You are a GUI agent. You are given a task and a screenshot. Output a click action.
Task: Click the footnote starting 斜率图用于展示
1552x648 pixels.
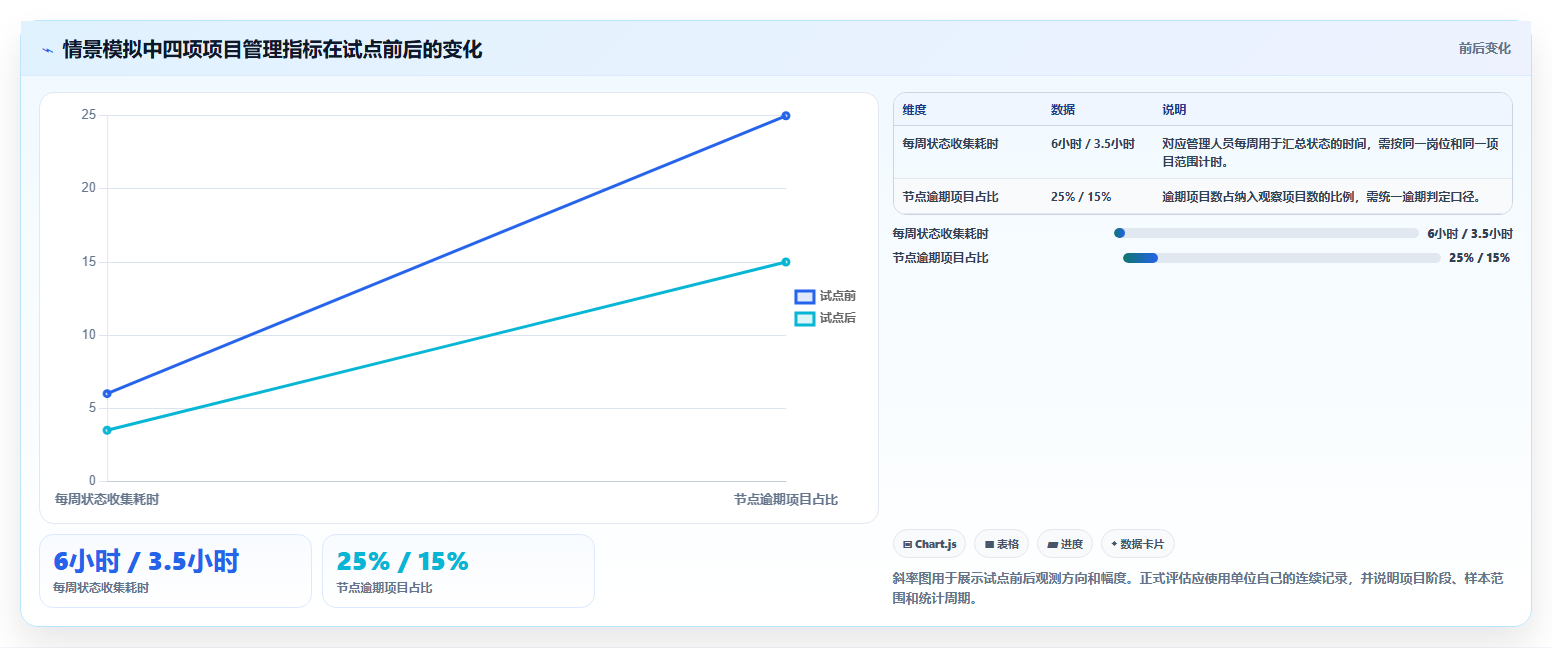[1198, 588]
